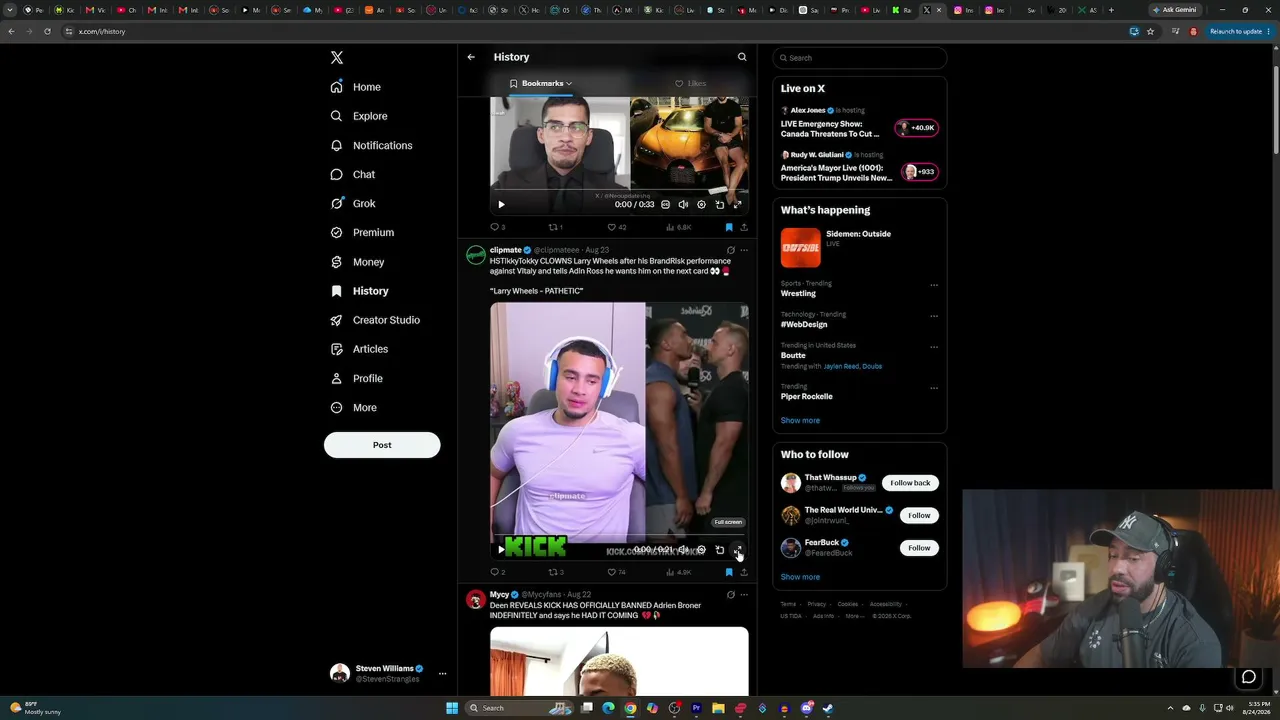Open more options for Piper Rockelle trend

(x=934, y=388)
